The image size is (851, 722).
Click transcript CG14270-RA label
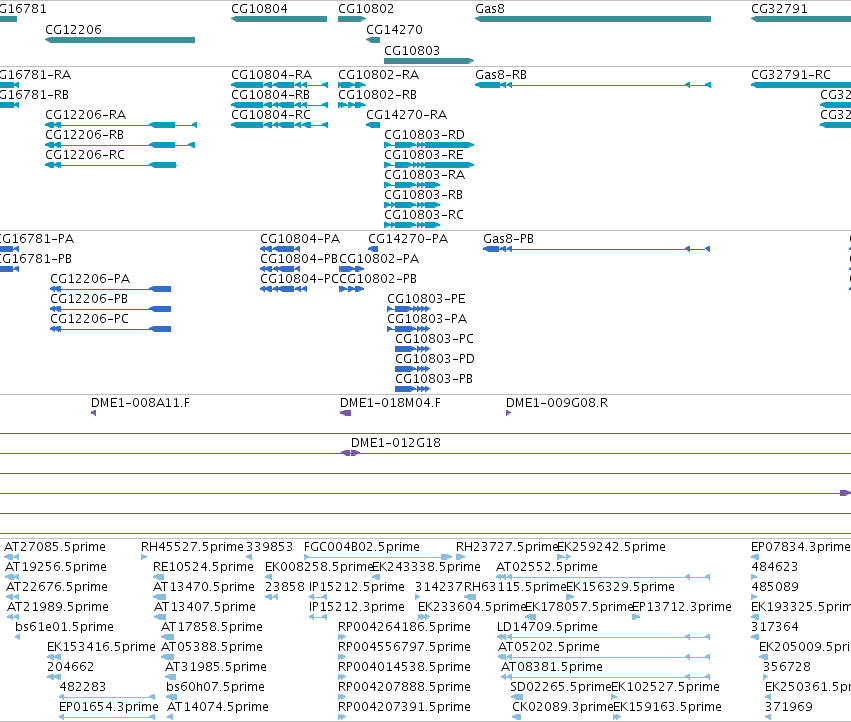pyautogui.click(x=407, y=115)
